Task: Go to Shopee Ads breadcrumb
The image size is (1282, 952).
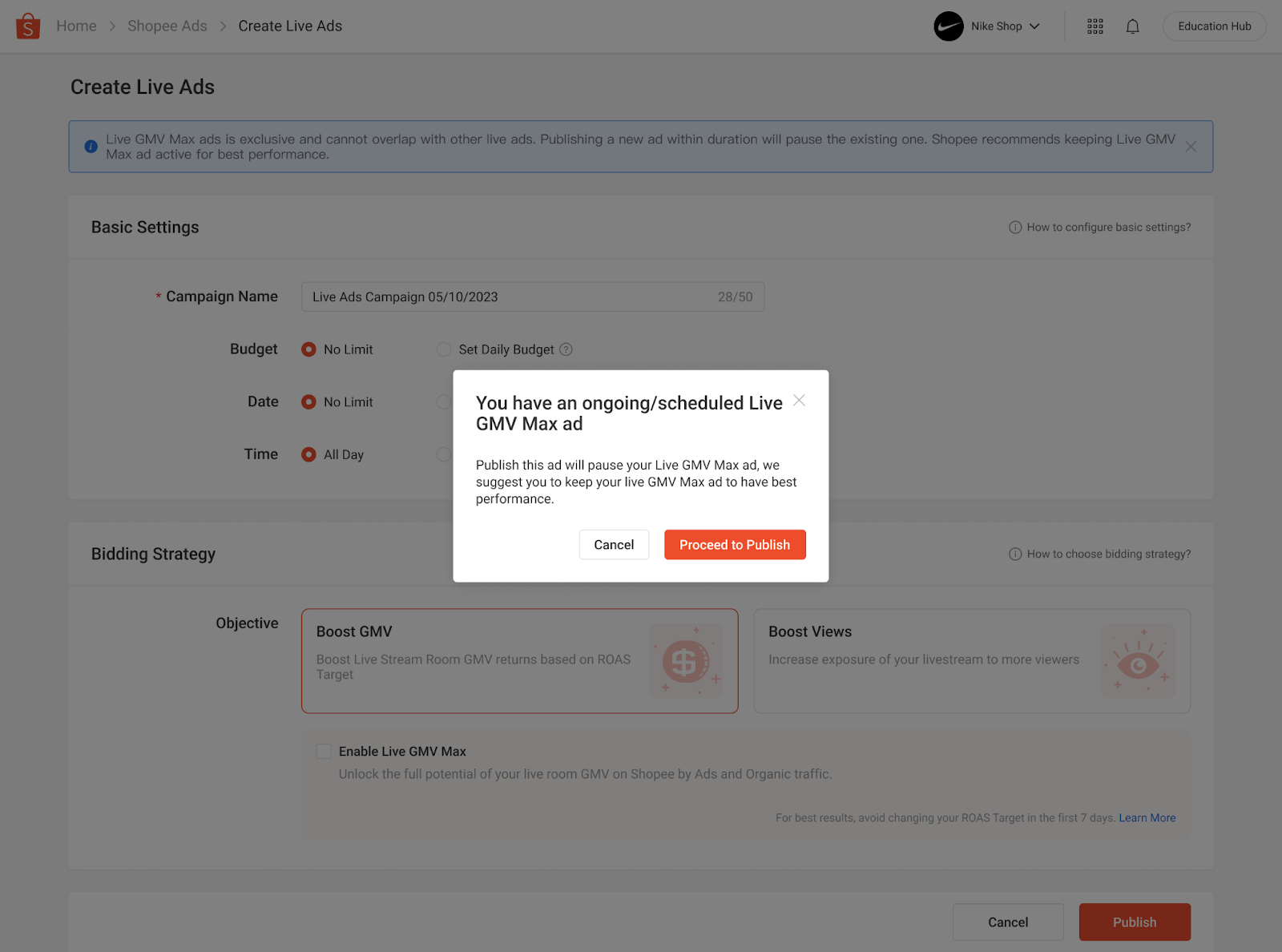Action: [167, 26]
